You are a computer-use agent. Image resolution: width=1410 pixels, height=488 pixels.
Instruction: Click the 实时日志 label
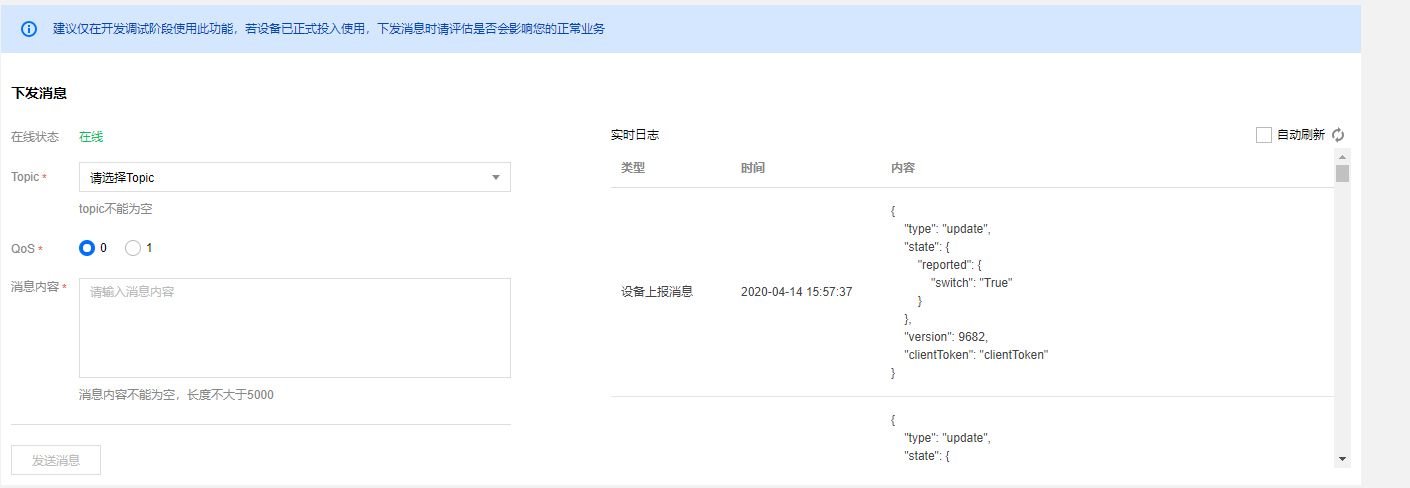(x=635, y=135)
